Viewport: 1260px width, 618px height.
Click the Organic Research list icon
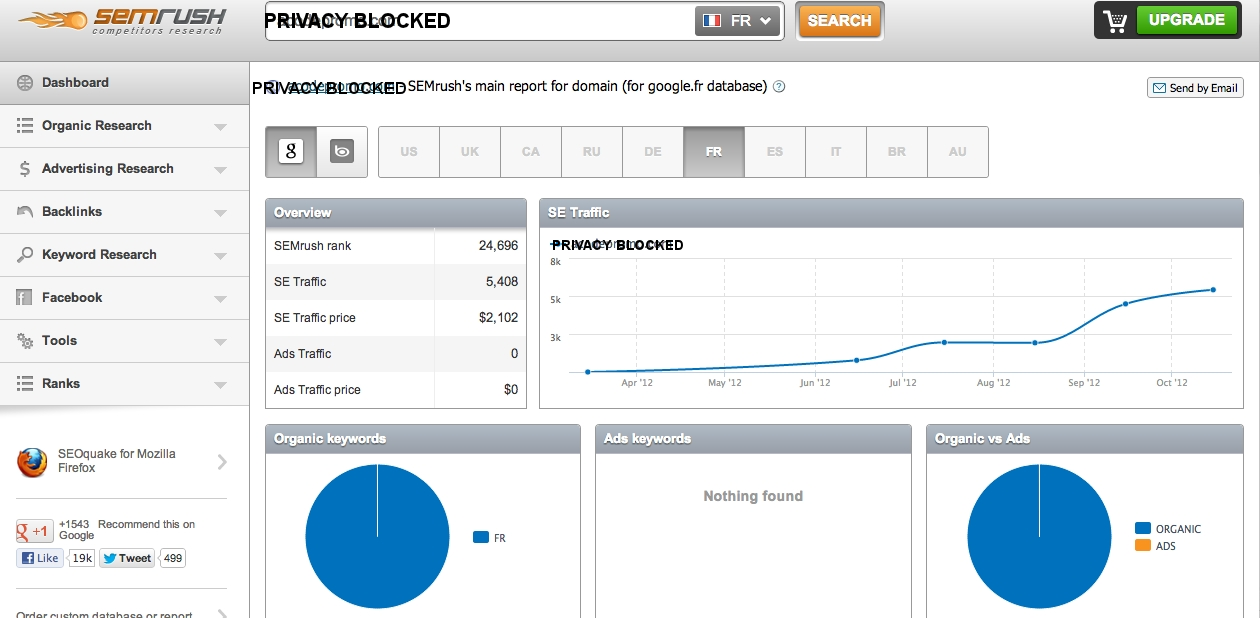pyautogui.click(x=25, y=126)
